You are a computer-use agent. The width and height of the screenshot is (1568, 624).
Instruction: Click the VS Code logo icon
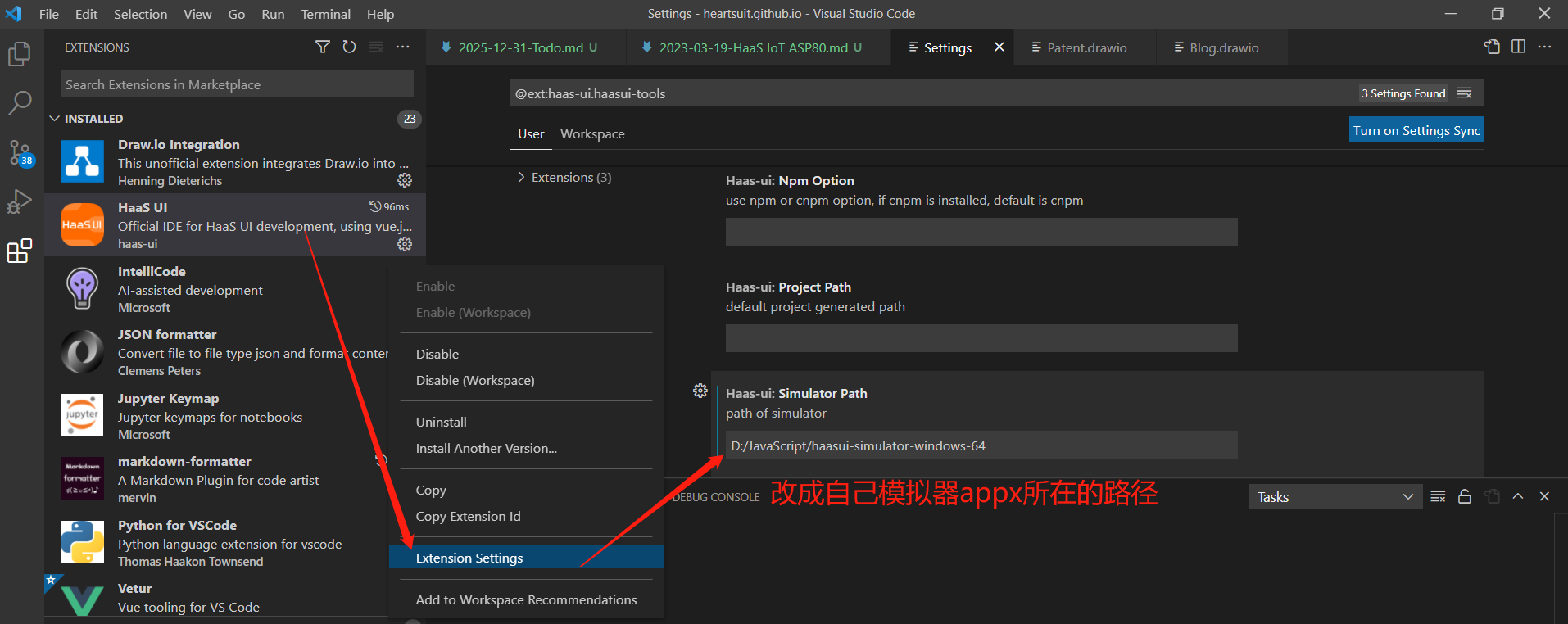click(x=14, y=14)
